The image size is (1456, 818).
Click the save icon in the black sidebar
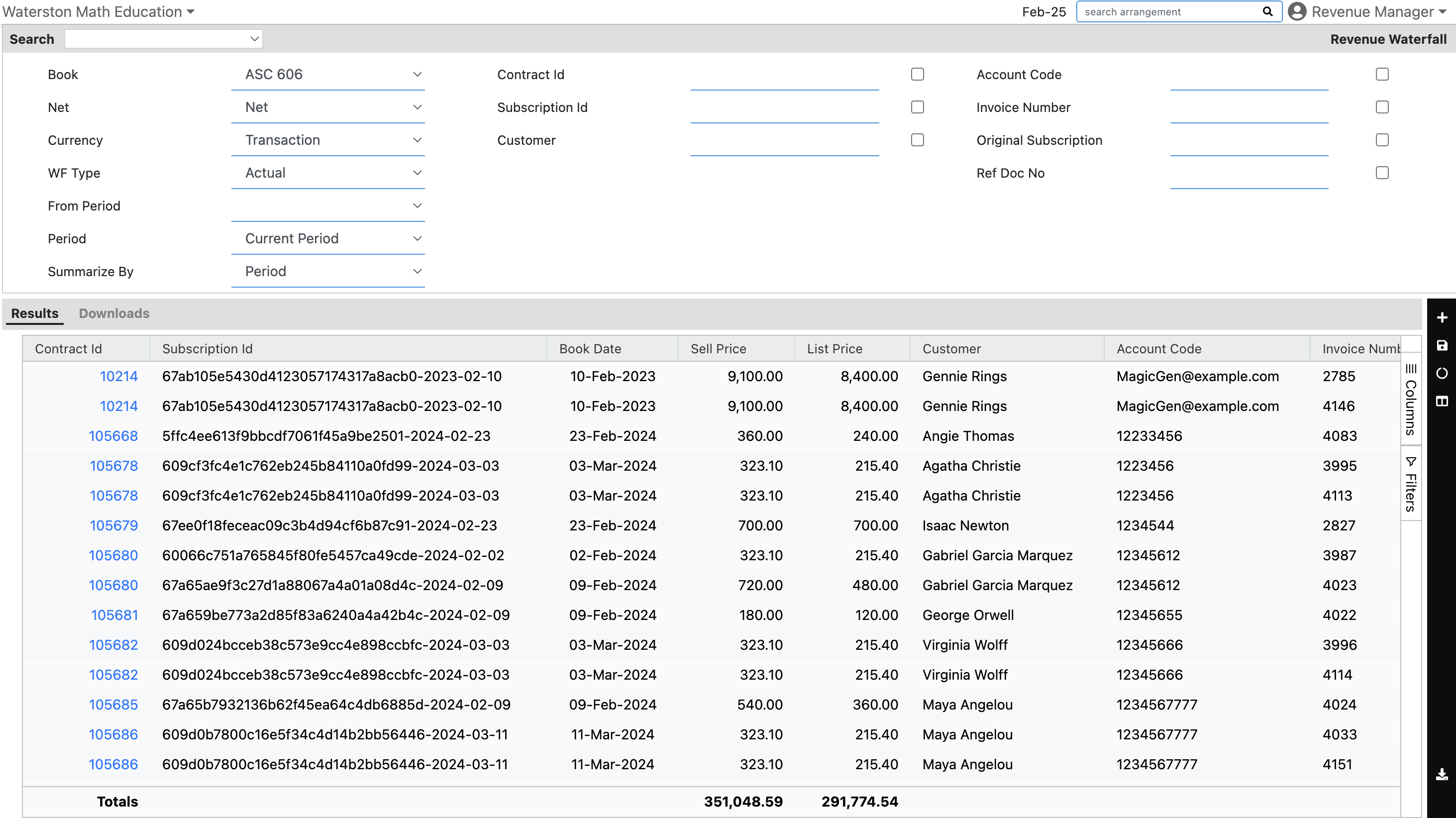tap(1442, 345)
